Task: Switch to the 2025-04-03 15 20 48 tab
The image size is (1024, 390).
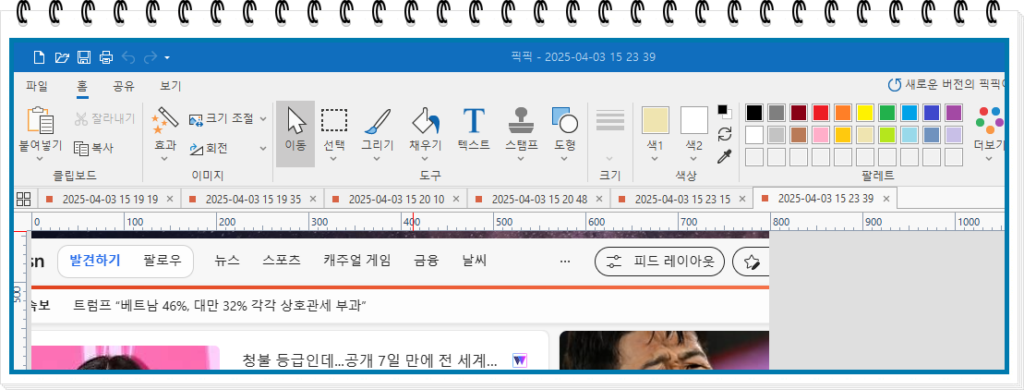Action: coord(539,199)
